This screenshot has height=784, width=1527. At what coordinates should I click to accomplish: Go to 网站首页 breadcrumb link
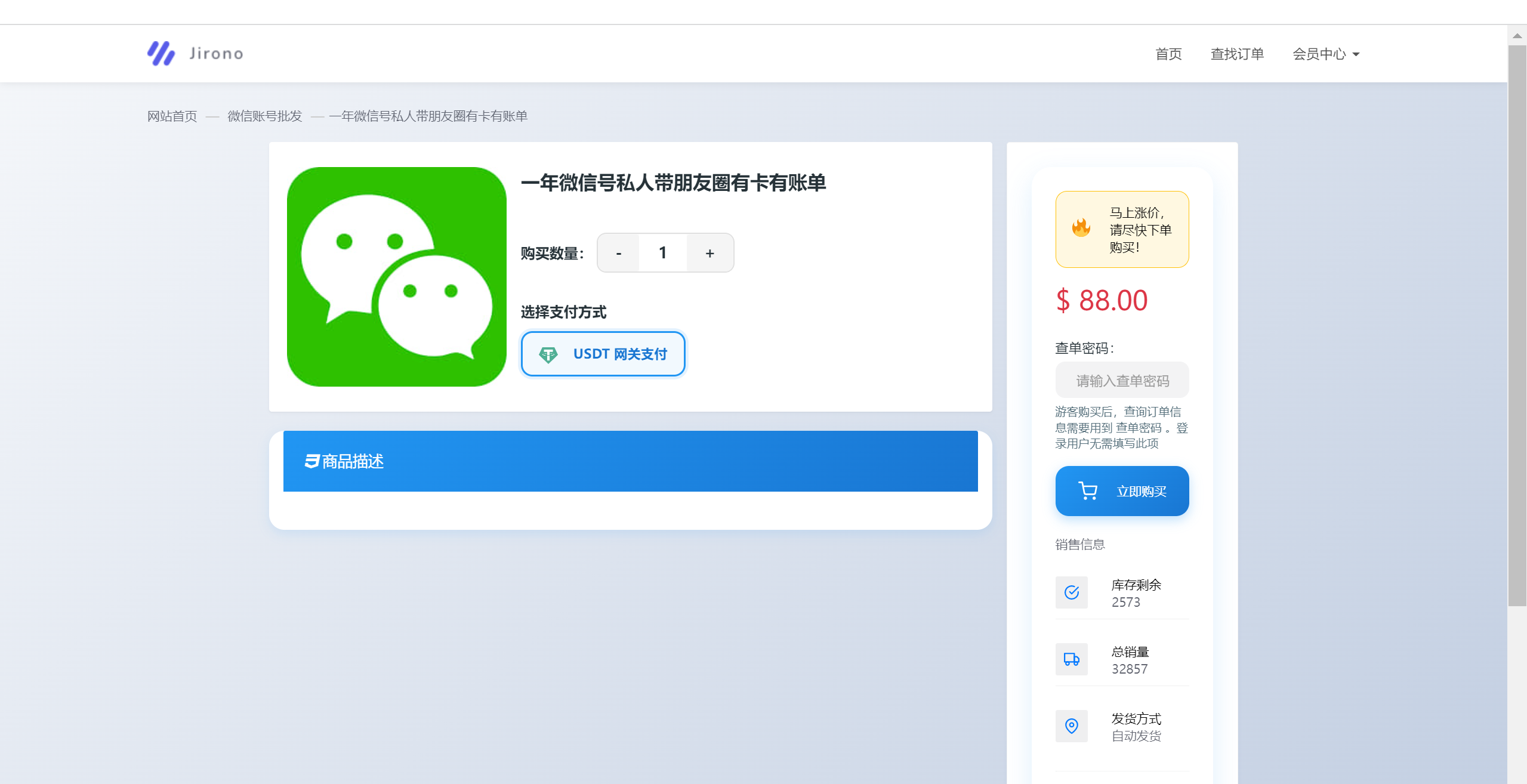172,116
